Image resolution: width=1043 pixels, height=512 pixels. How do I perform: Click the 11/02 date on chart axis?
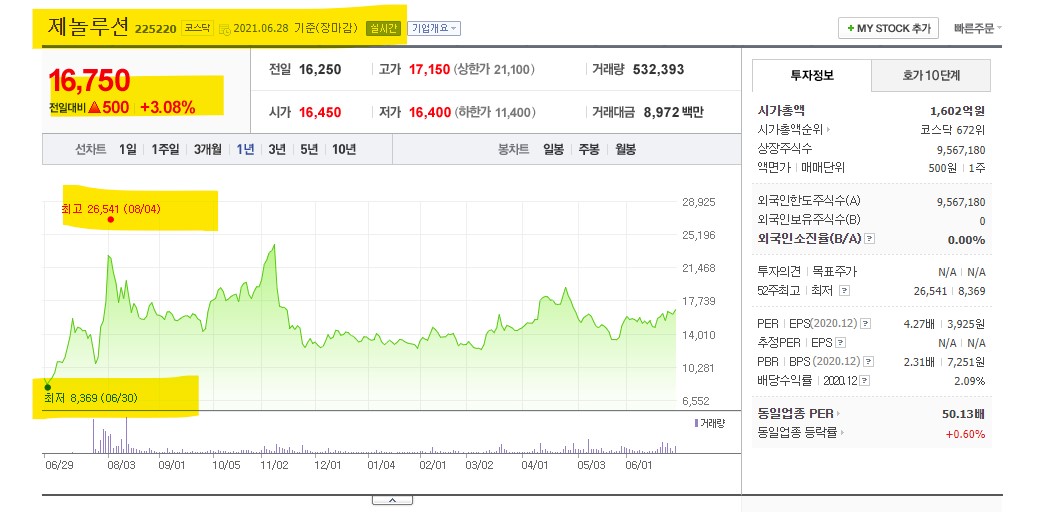[x=274, y=465]
